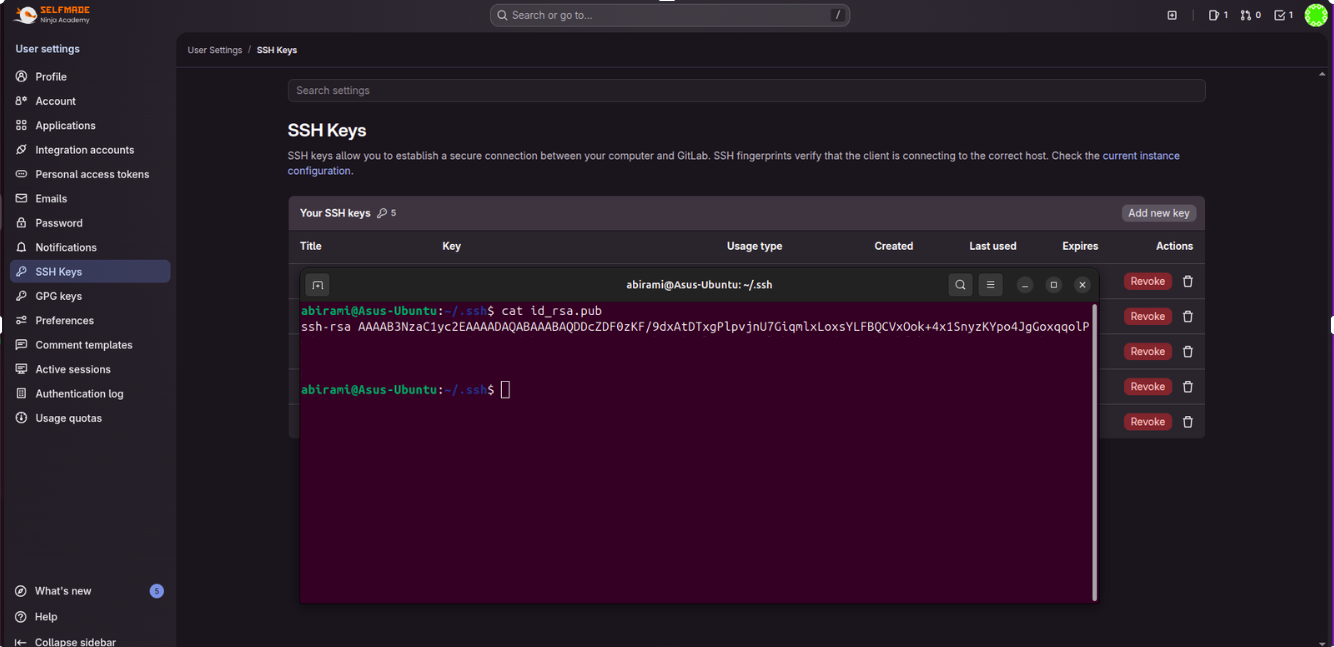Image resolution: width=1334 pixels, height=647 pixels.
Task: Click the create new plus icon
Action: pos(1172,15)
